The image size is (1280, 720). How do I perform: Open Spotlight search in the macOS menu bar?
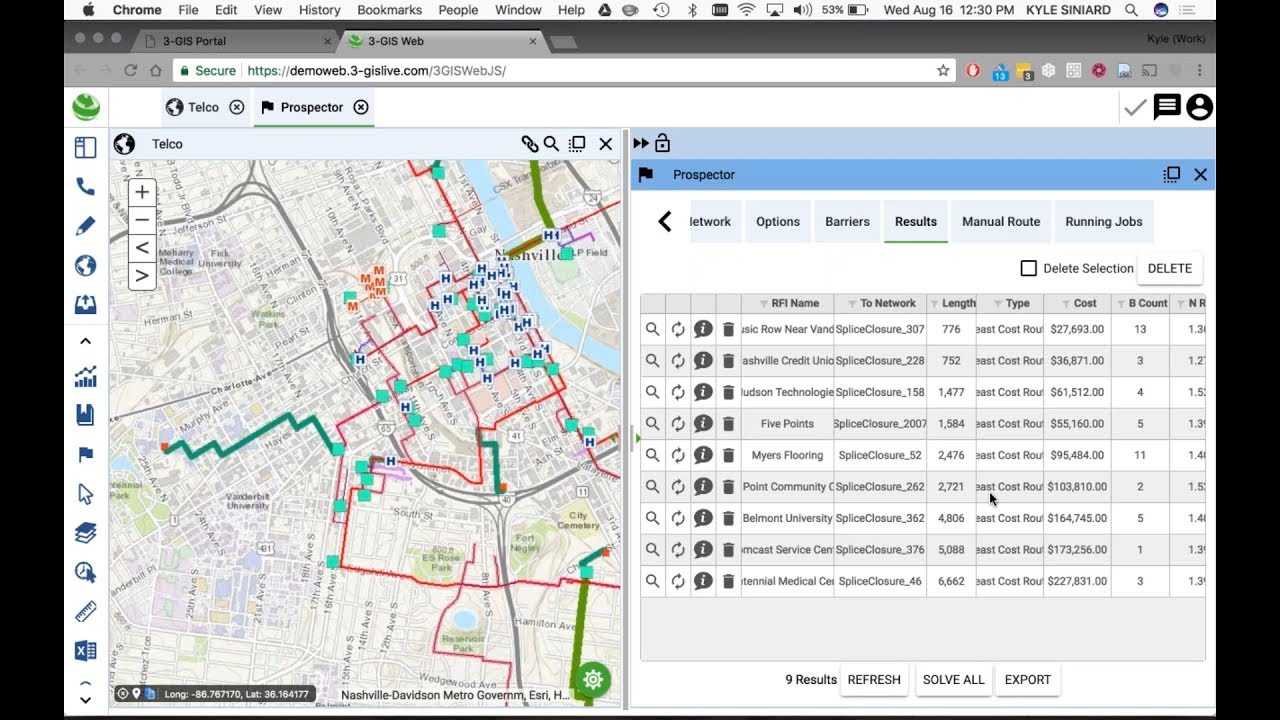1131,10
